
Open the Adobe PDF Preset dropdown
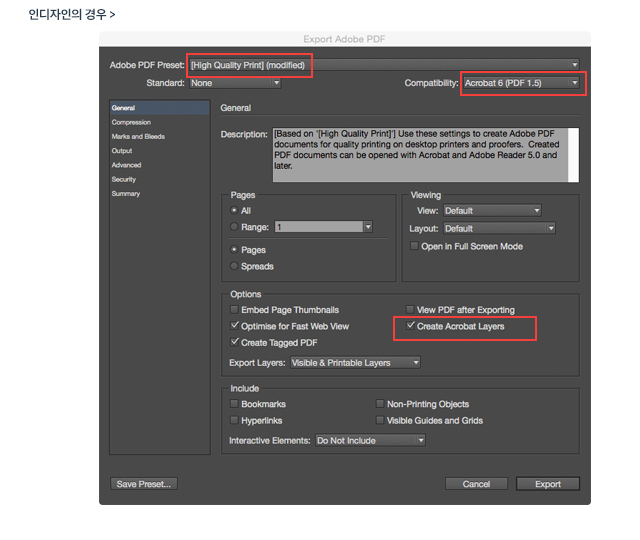point(384,65)
